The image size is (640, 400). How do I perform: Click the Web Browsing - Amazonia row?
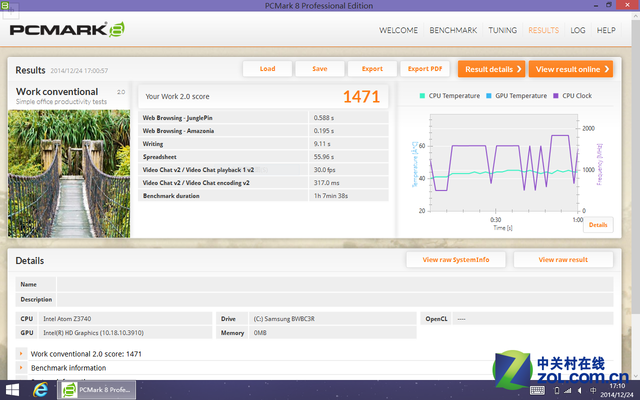pyautogui.click(x=263, y=131)
